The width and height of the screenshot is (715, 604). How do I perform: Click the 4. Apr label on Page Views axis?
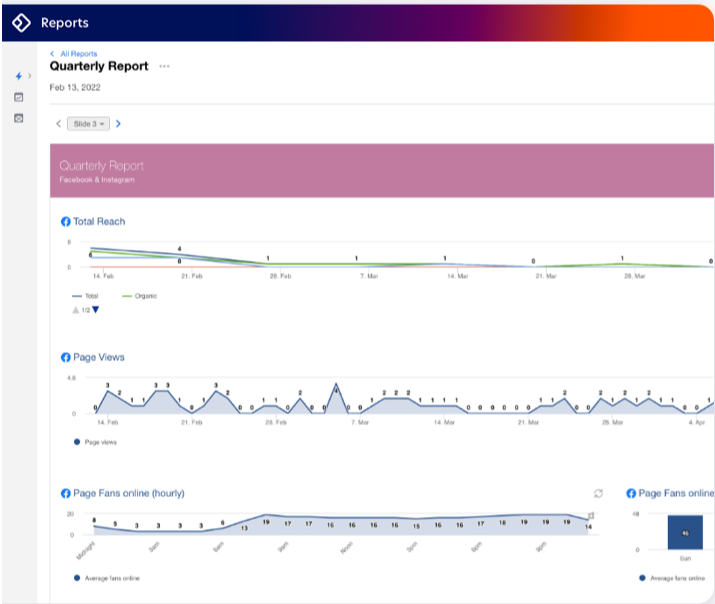click(697, 423)
